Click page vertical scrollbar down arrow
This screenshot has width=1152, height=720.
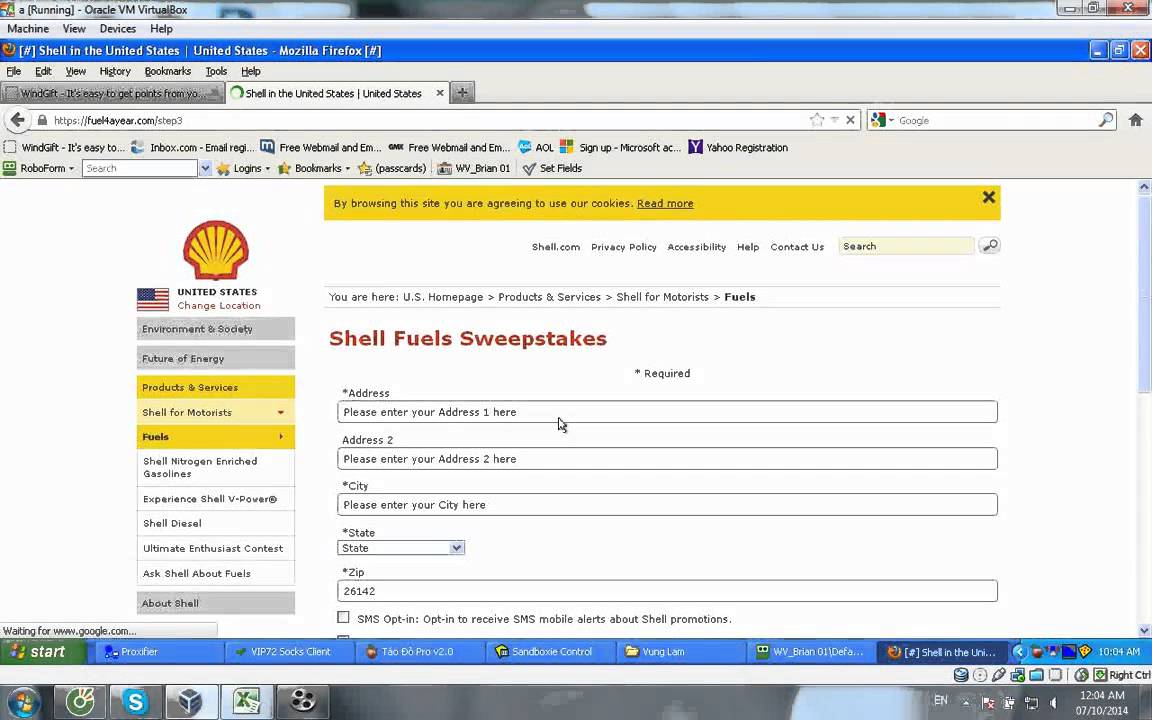tap(1144, 630)
